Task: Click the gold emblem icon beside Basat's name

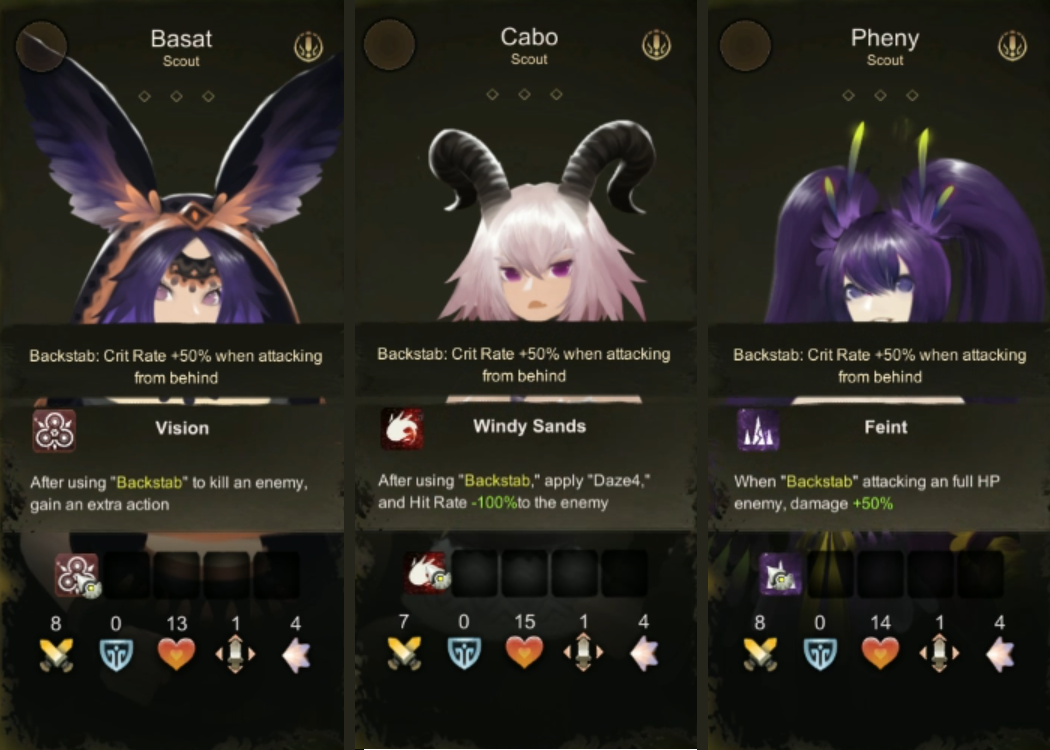Action: click(x=309, y=47)
